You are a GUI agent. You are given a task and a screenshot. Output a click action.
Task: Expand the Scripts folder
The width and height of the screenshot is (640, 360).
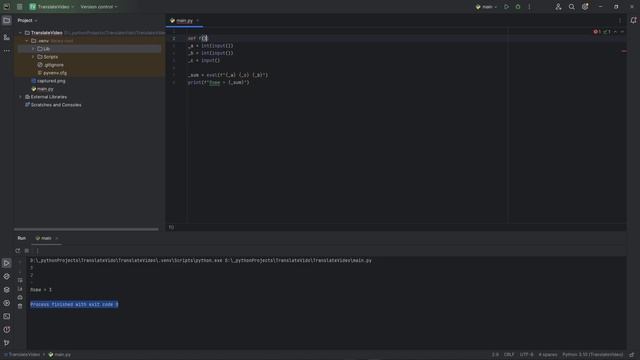pyautogui.click(x=33, y=57)
